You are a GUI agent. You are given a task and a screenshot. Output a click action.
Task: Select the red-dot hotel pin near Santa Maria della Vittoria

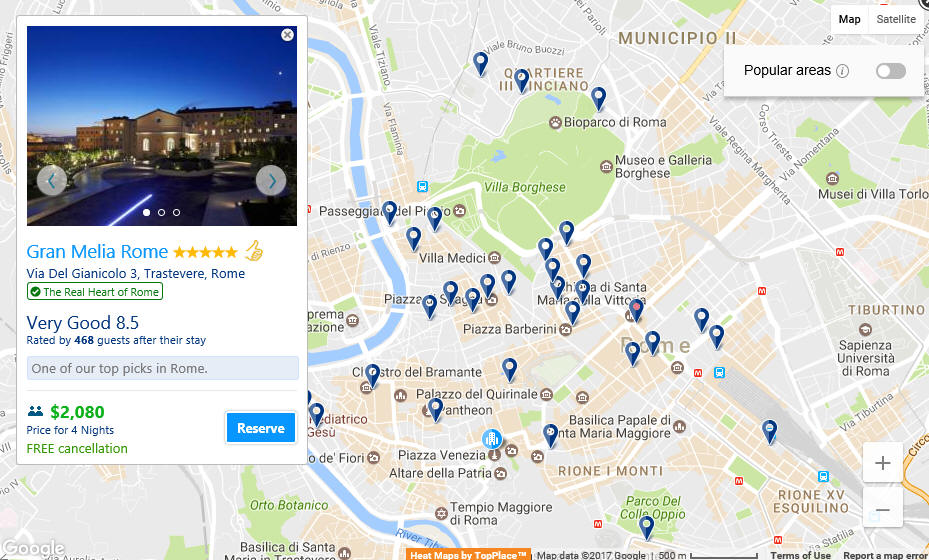(636, 309)
